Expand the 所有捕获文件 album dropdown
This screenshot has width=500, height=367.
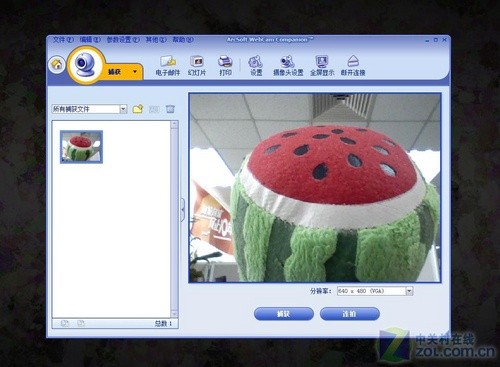[x=123, y=109]
